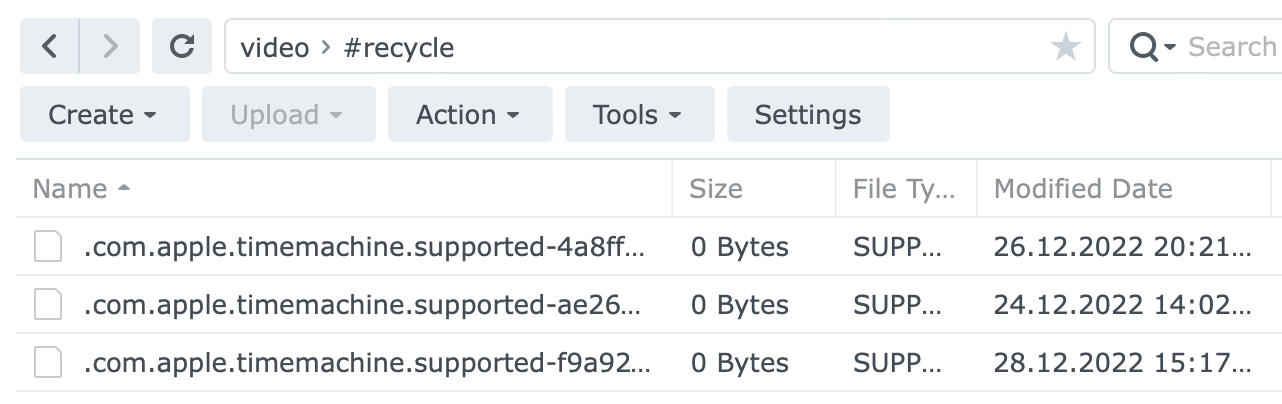Click file icon of supported-f9a92 file

click(x=48, y=363)
